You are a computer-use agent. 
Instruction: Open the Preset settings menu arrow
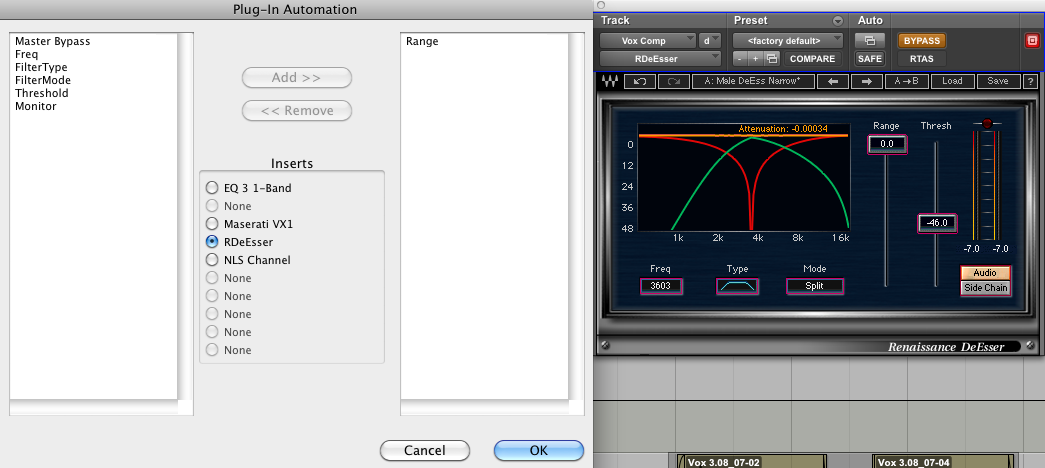point(838,21)
